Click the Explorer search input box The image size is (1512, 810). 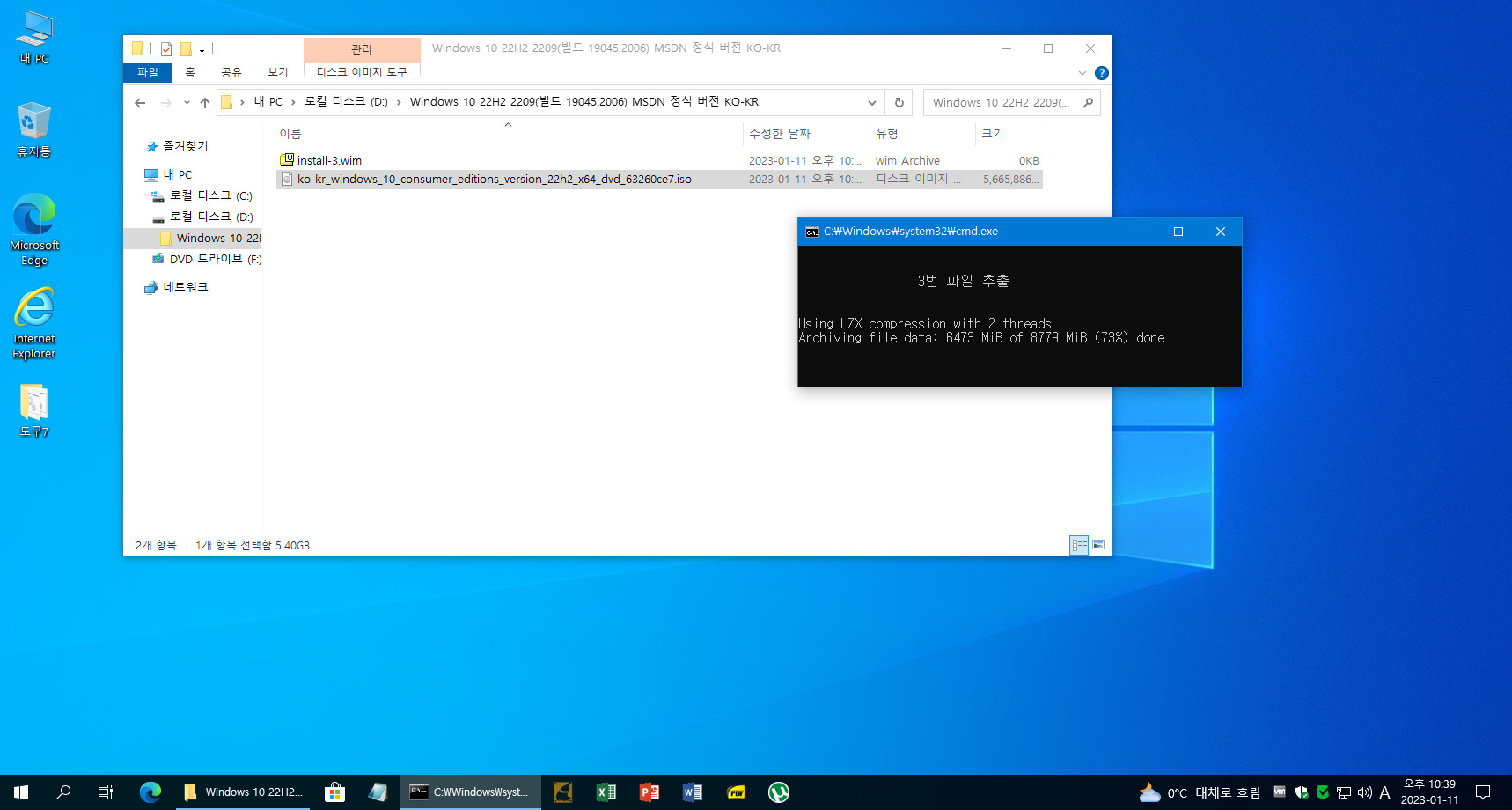[x=1002, y=103]
